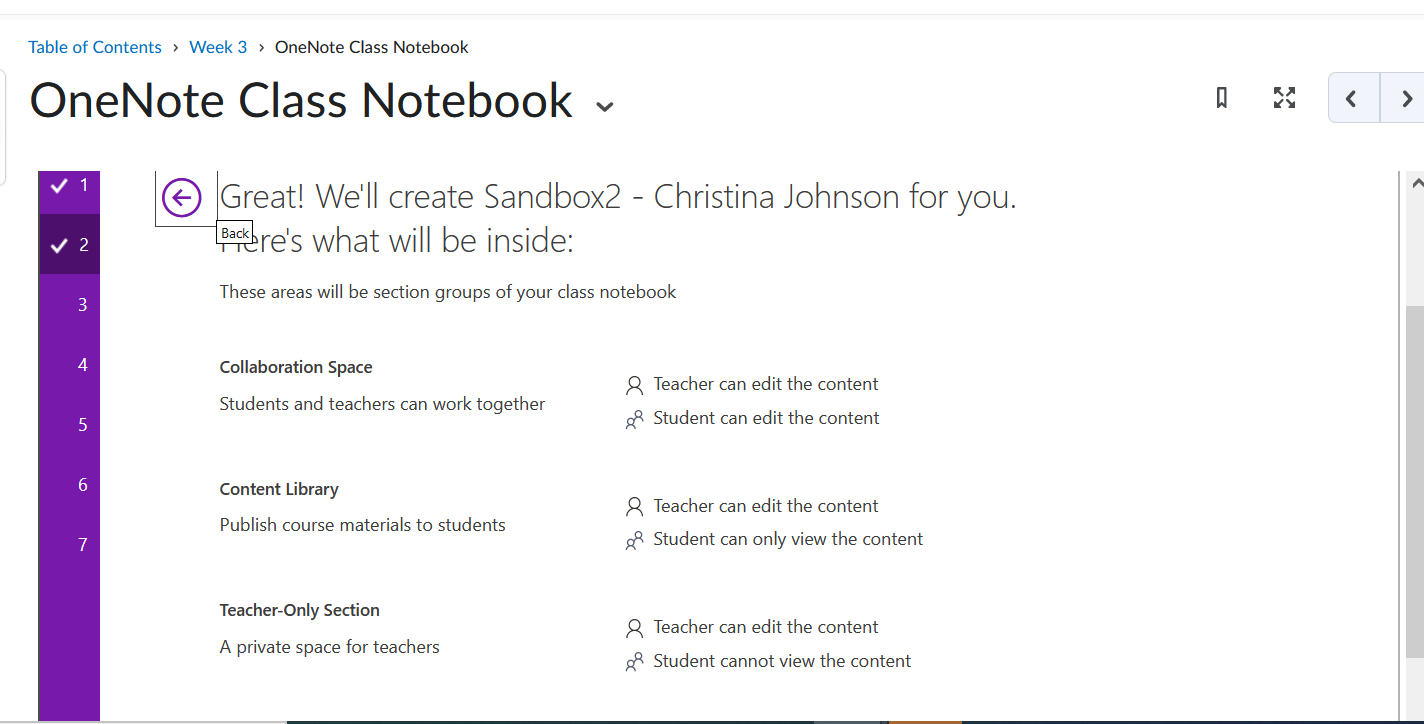Jump to step 5 in the wizard
Viewport: 1424px width, 724px height.
(x=82, y=425)
